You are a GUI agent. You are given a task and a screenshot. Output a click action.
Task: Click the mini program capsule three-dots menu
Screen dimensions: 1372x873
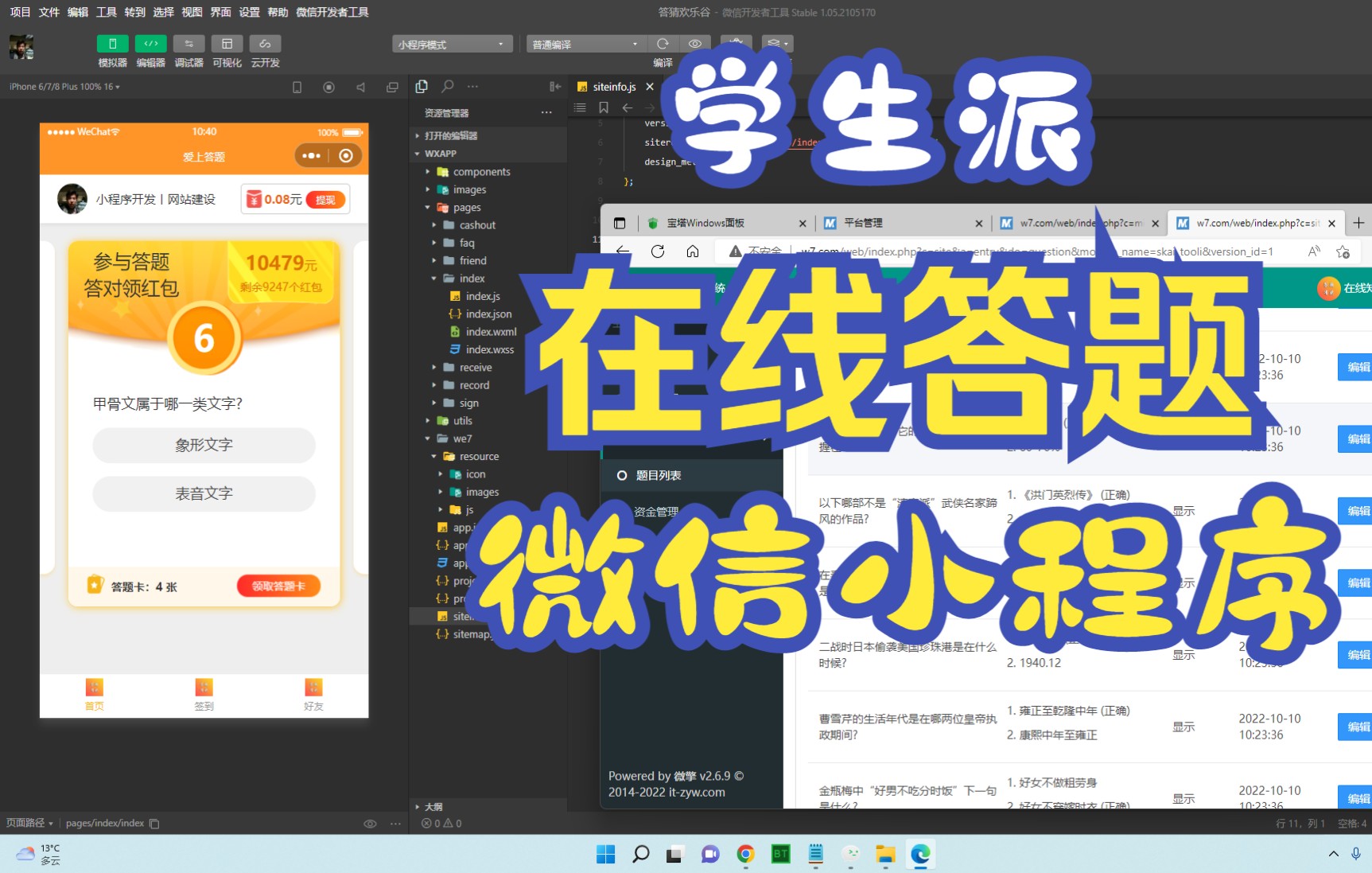311,156
